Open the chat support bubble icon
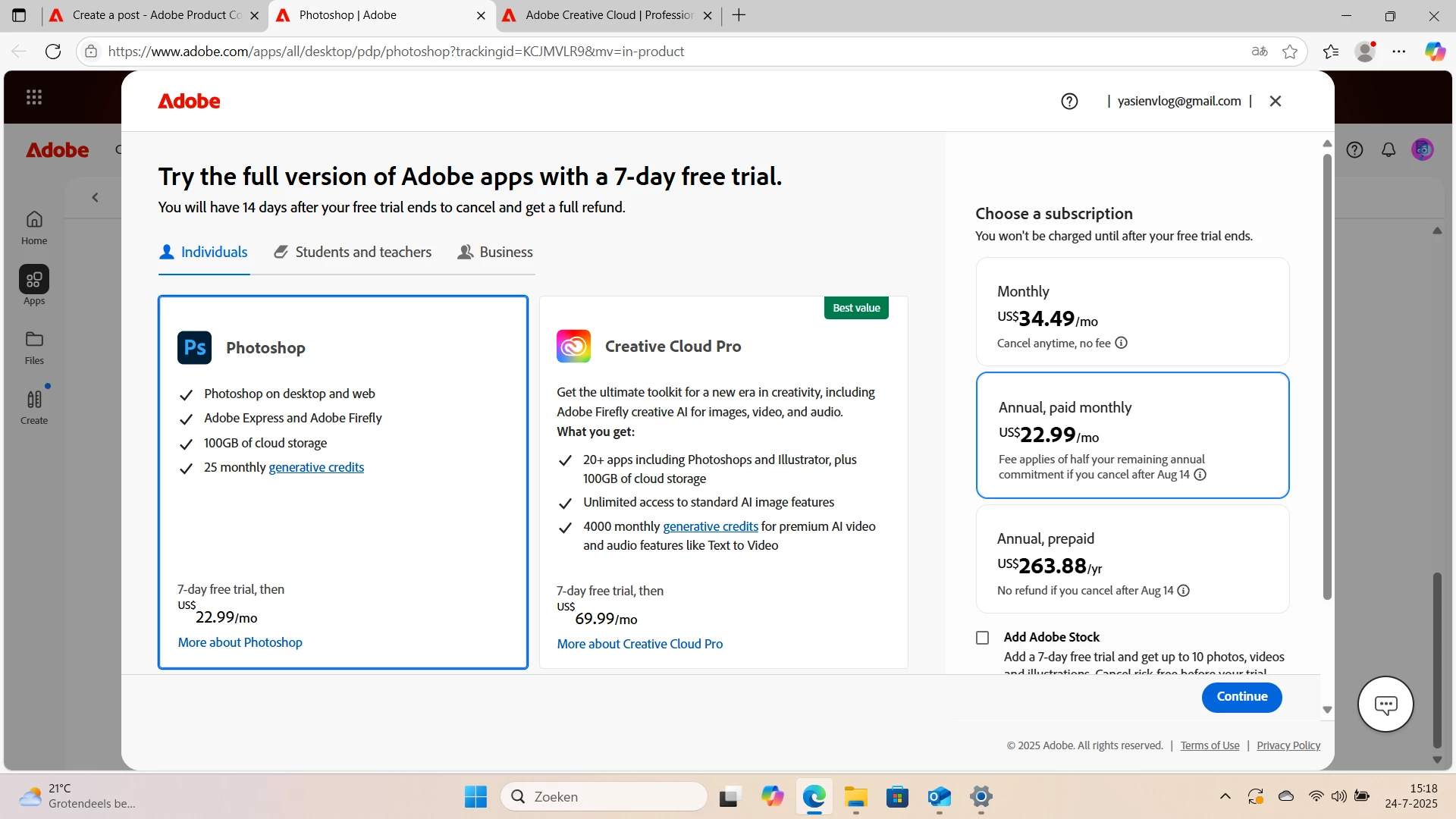Image resolution: width=1456 pixels, height=819 pixels. [1385, 704]
